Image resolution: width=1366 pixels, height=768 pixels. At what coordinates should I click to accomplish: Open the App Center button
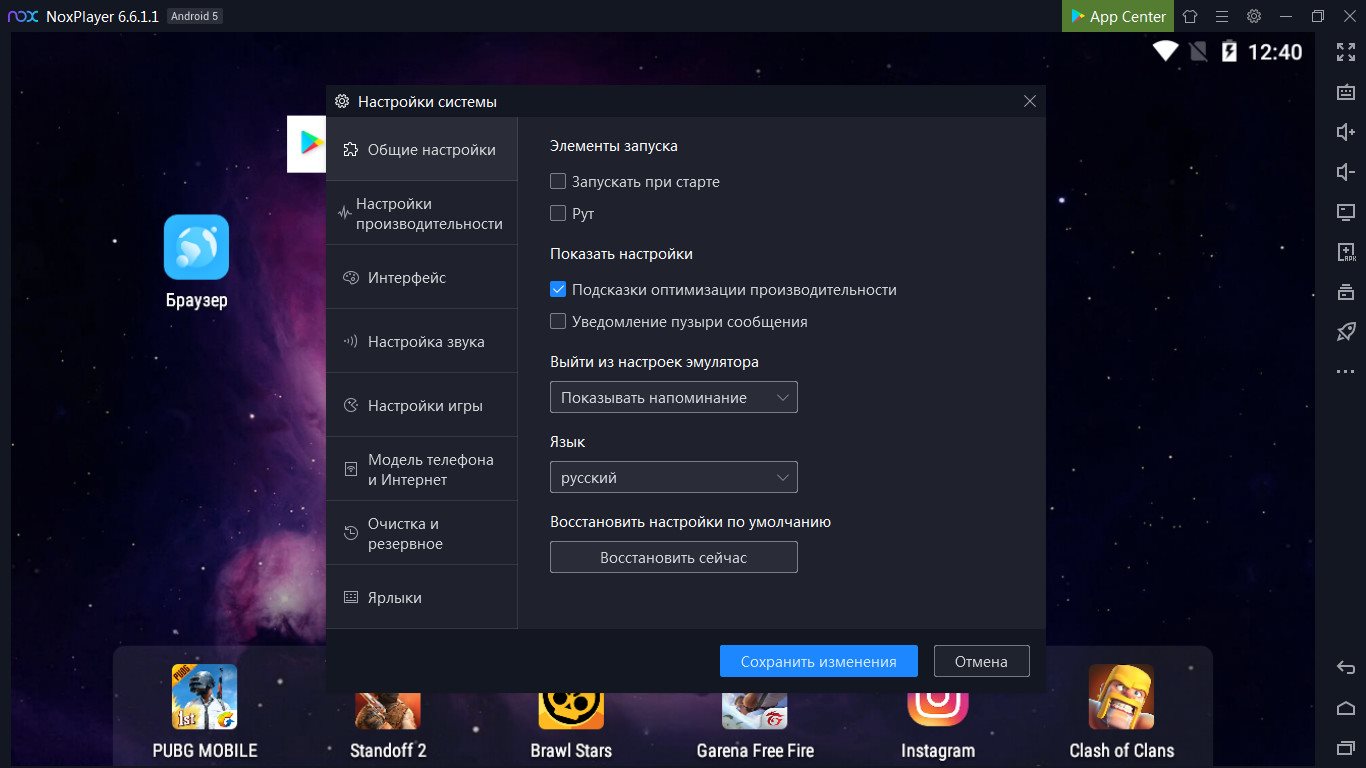point(1118,16)
